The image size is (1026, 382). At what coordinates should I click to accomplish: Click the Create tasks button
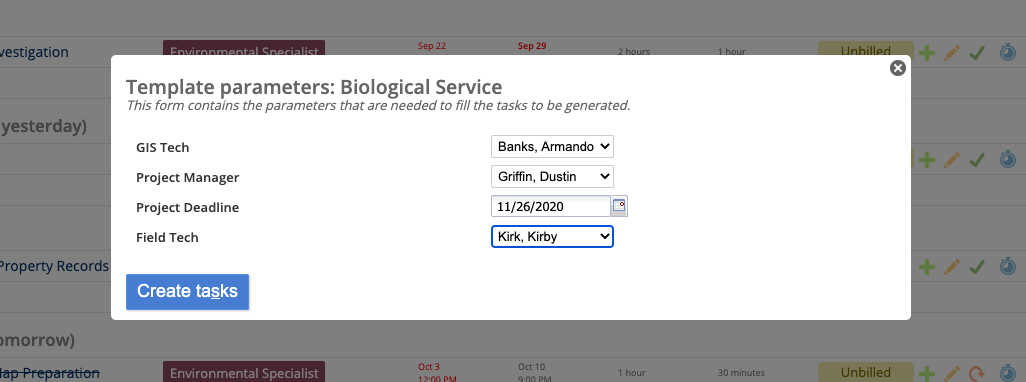[187, 292]
